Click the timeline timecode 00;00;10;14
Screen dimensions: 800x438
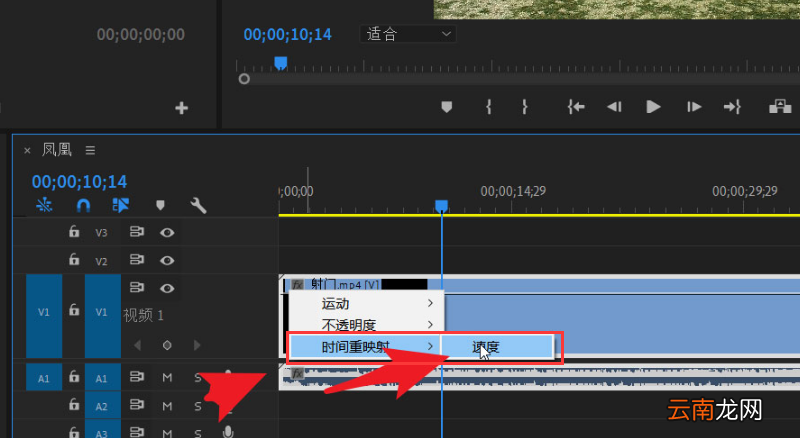79,182
